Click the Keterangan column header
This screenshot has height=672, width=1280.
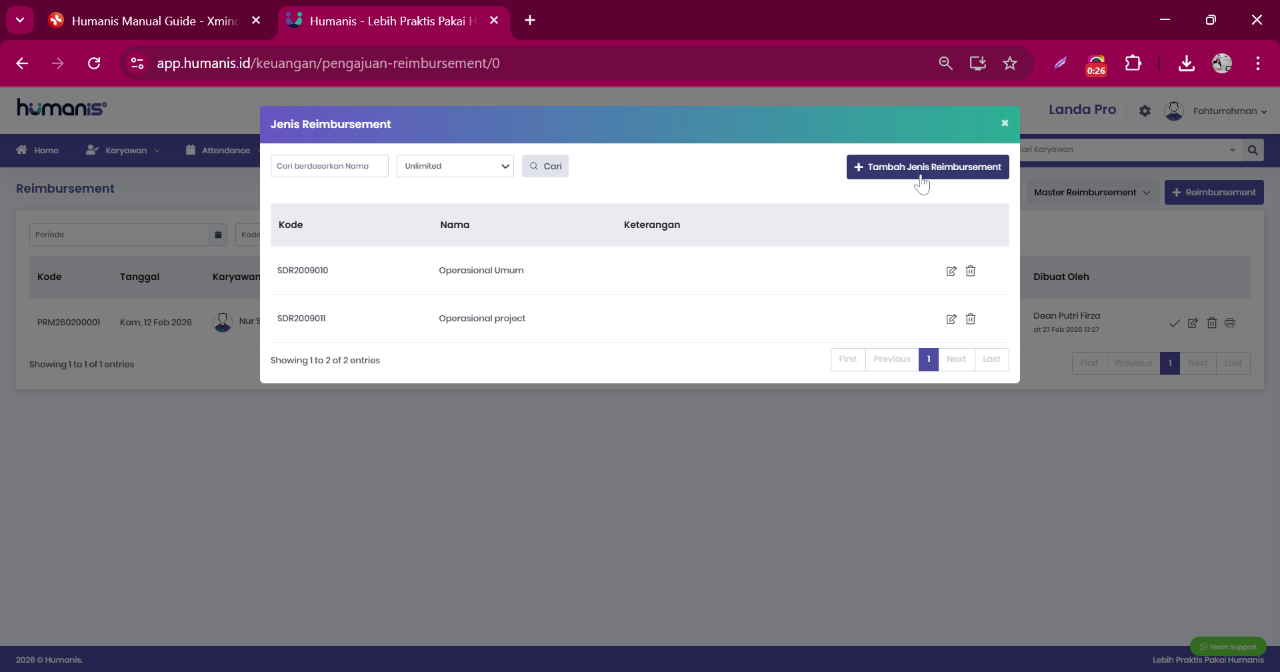click(x=652, y=224)
